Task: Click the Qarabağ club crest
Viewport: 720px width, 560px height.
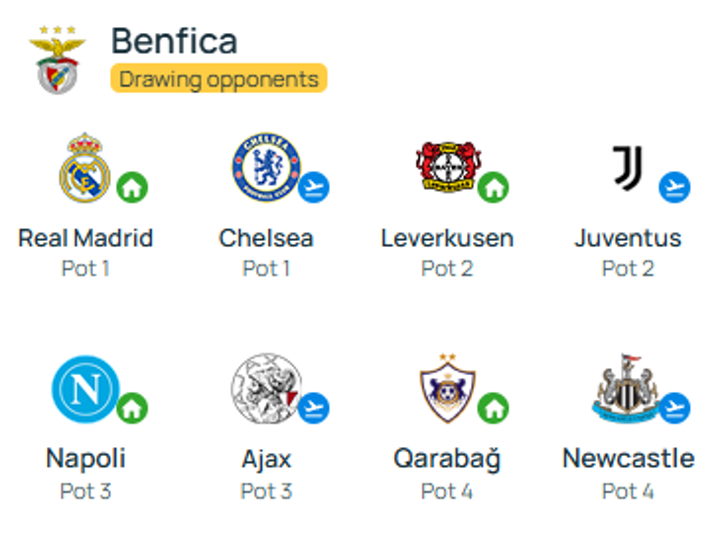Action: (447, 387)
